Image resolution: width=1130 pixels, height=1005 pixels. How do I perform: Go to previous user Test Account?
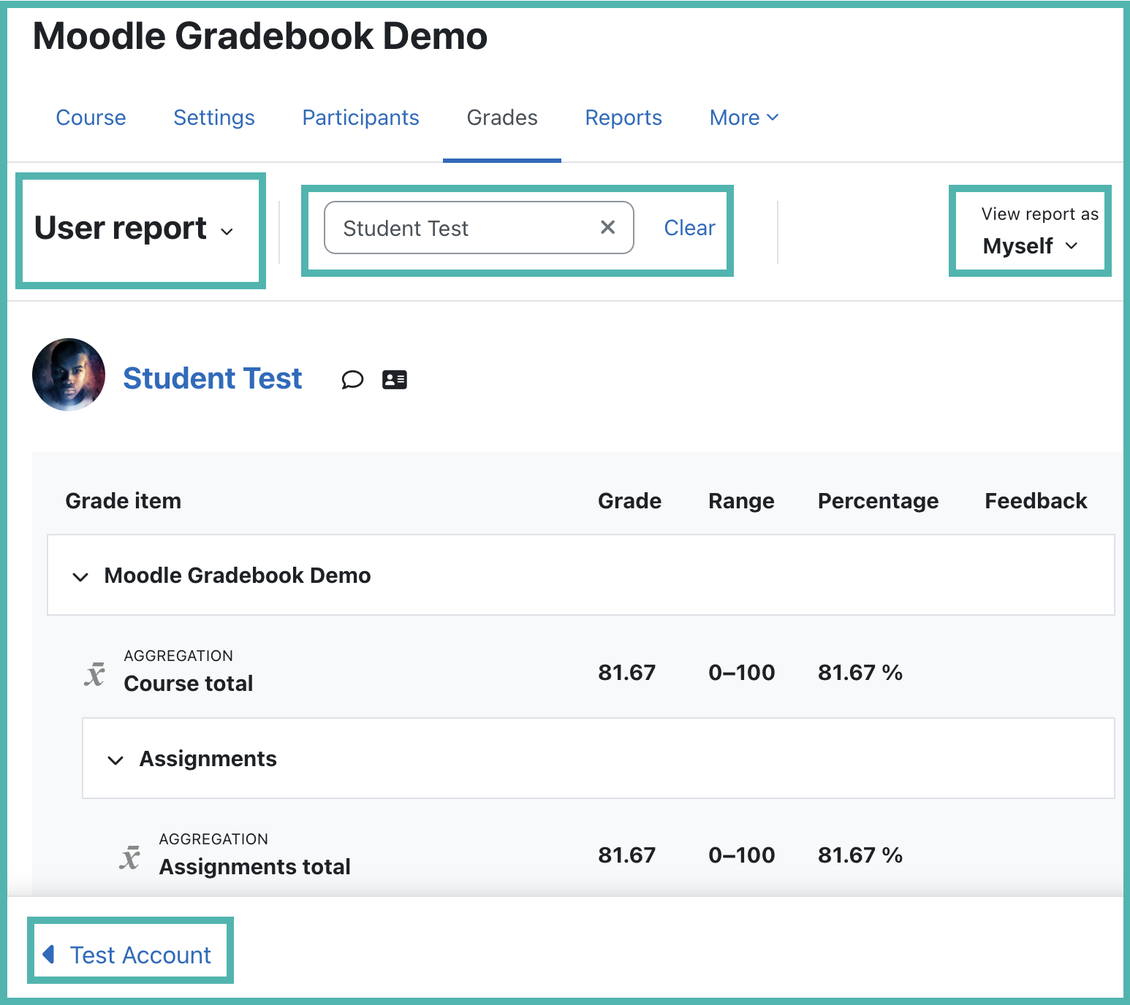128,955
